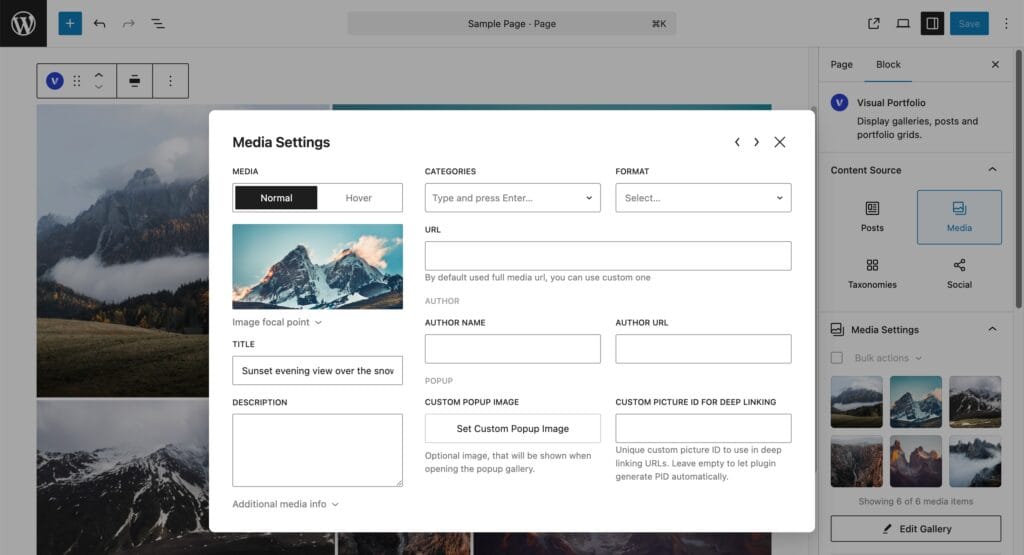Click the Set Custom Popup Image button

[x=513, y=428]
